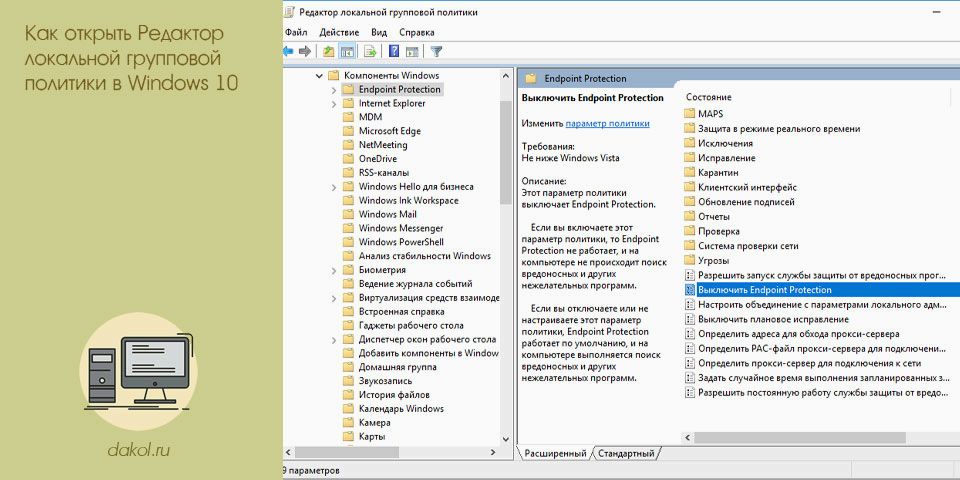
Task: Click the tree pane horizontal scroll-left arrow
Action: (x=288, y=453)
